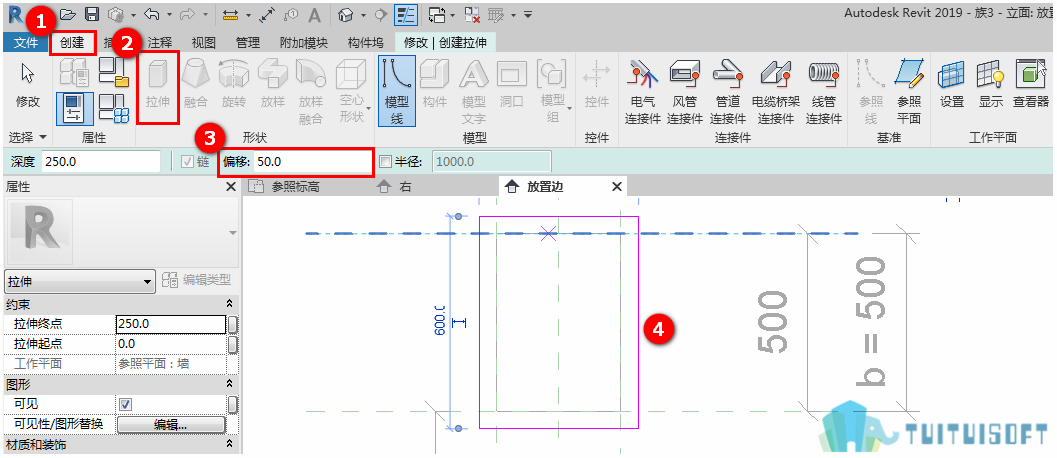
Task: Switch to the 创建 ribbon tab
Action: pyautogui.click(x=72, y=42)
